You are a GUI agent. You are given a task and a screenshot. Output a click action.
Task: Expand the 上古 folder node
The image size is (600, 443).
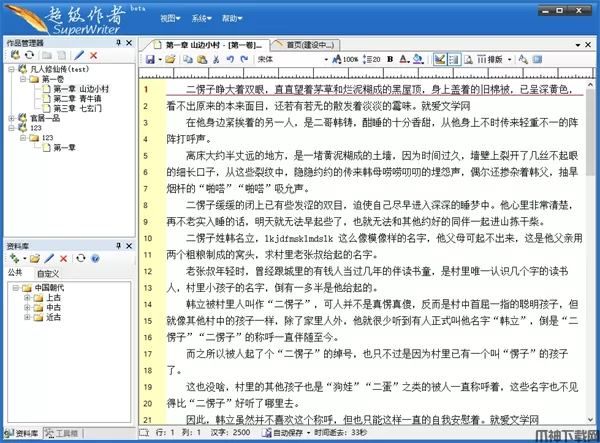click(x=27, y=298)
